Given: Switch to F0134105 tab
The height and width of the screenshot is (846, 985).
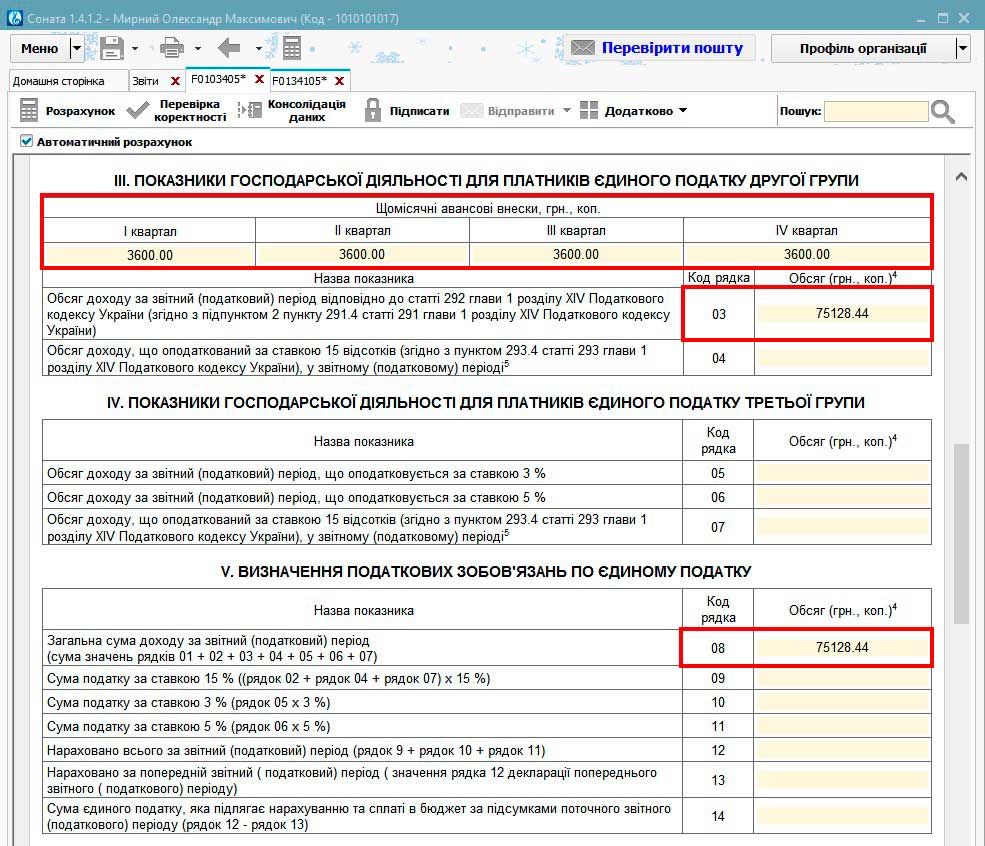Looking at the screenshot, I should 299,81.
